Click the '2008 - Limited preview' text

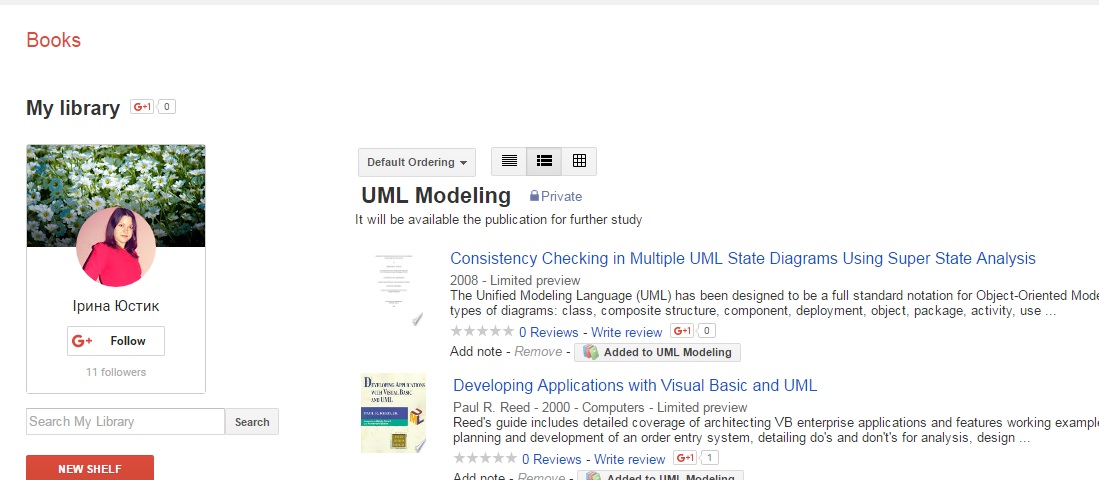tap(515, 280)
